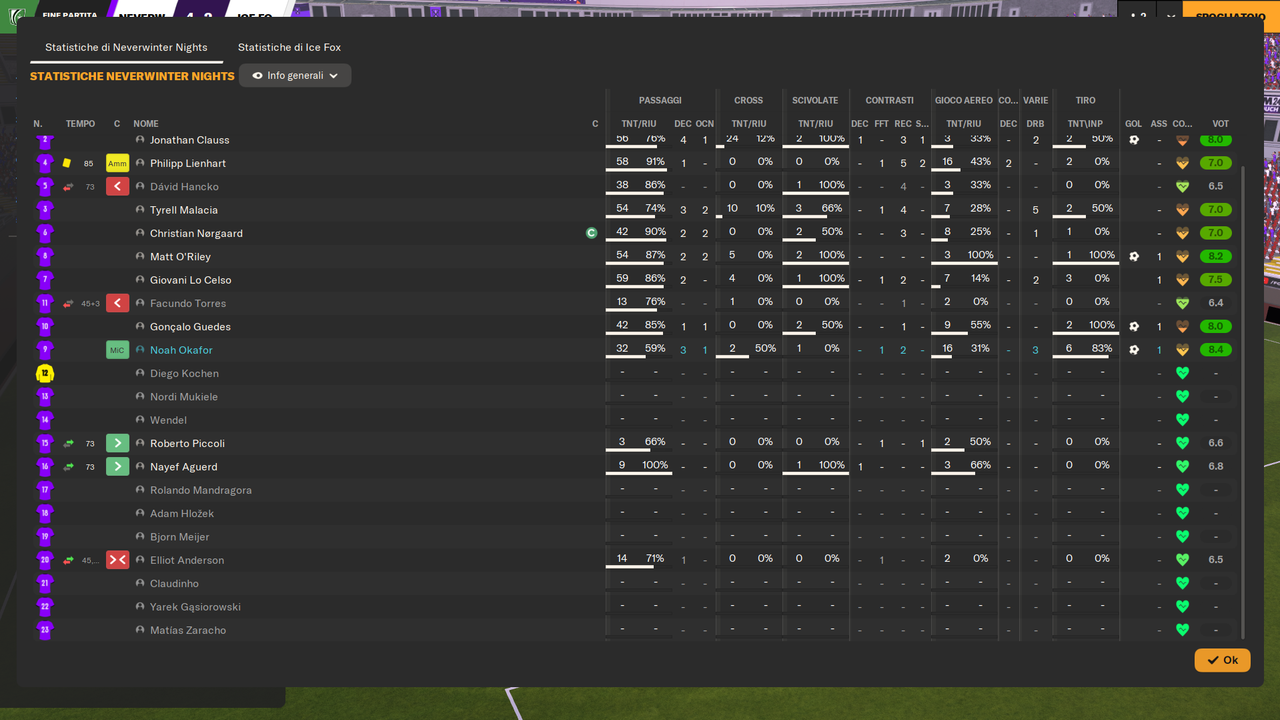Viewport: 1280px width, 720px height.
Task: Sort by the GOL column header
Action: click(1133, 124)
